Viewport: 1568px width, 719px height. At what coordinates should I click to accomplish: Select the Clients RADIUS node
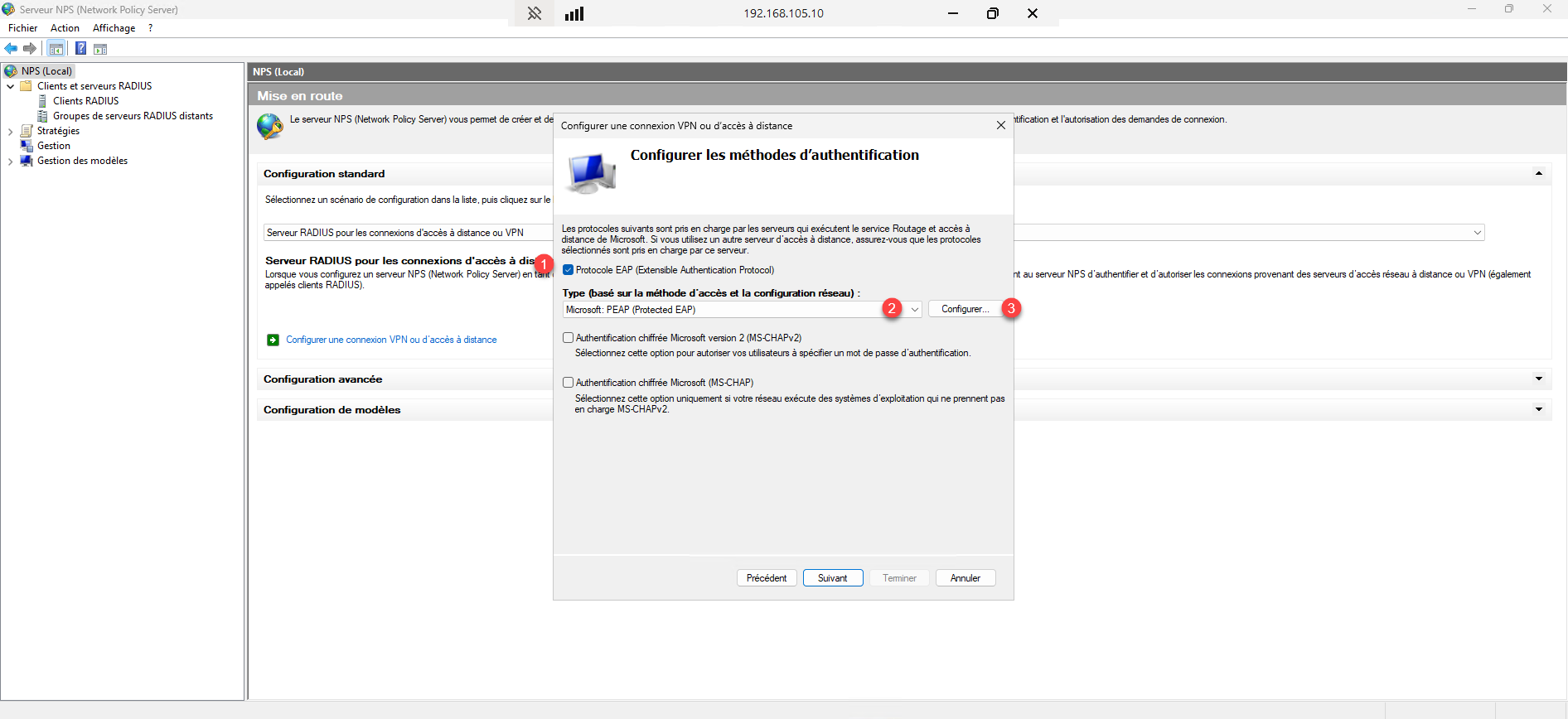click(85, 101)
